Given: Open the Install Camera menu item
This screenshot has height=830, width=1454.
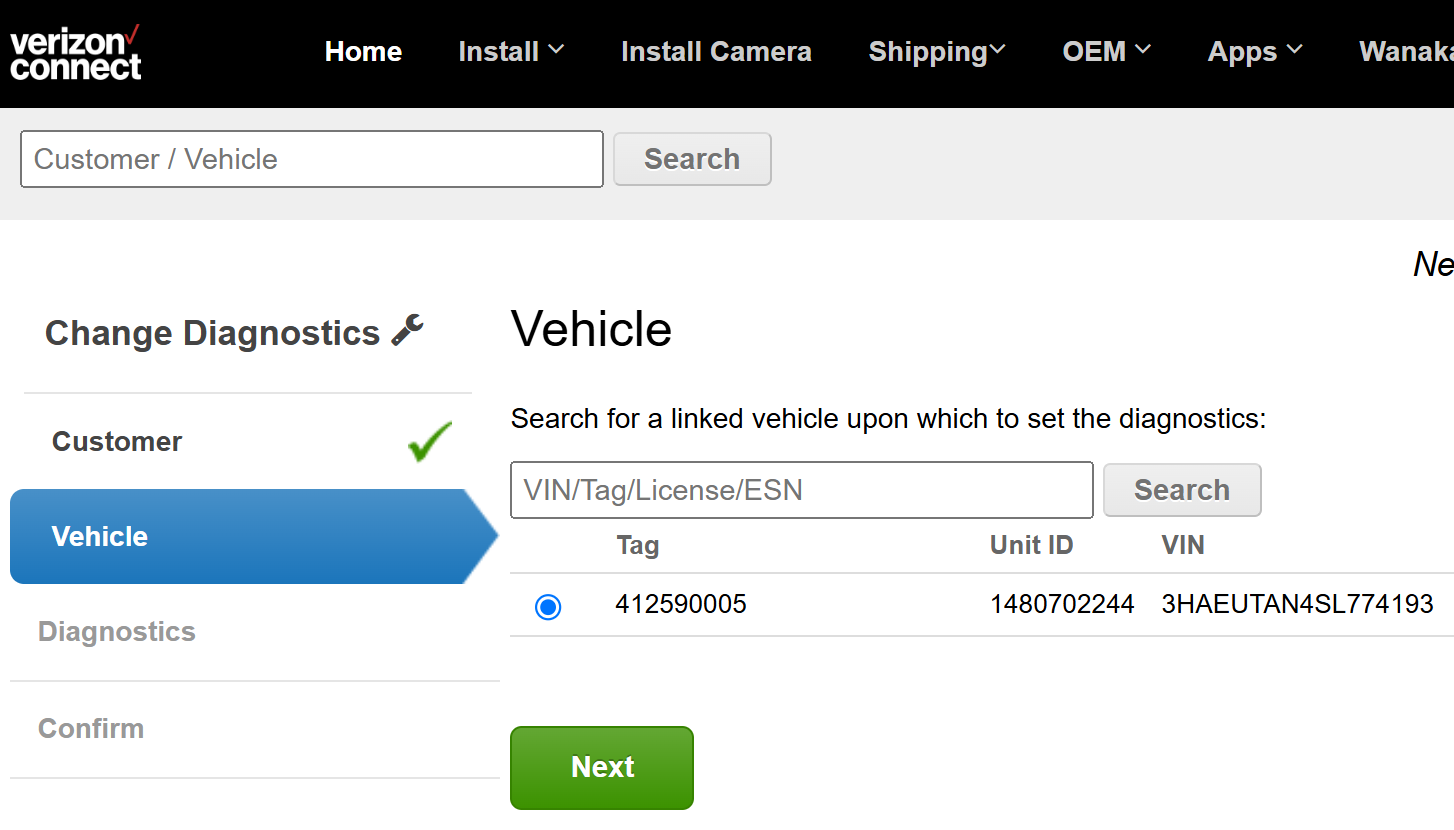Looking at the screenshot, I should (x=716, y=52).
